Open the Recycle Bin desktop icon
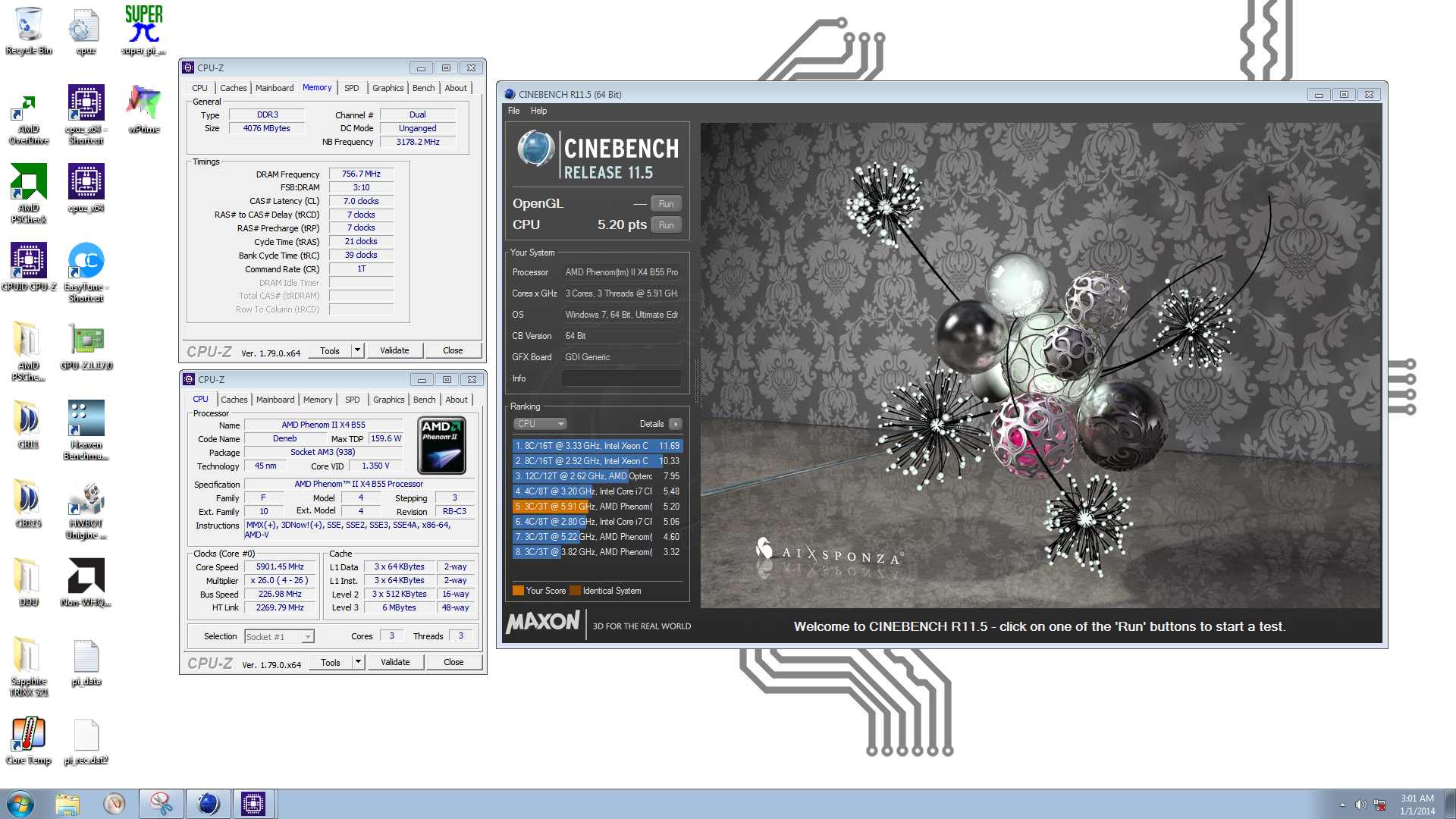The image size is (1456, 819). [29, 30]
